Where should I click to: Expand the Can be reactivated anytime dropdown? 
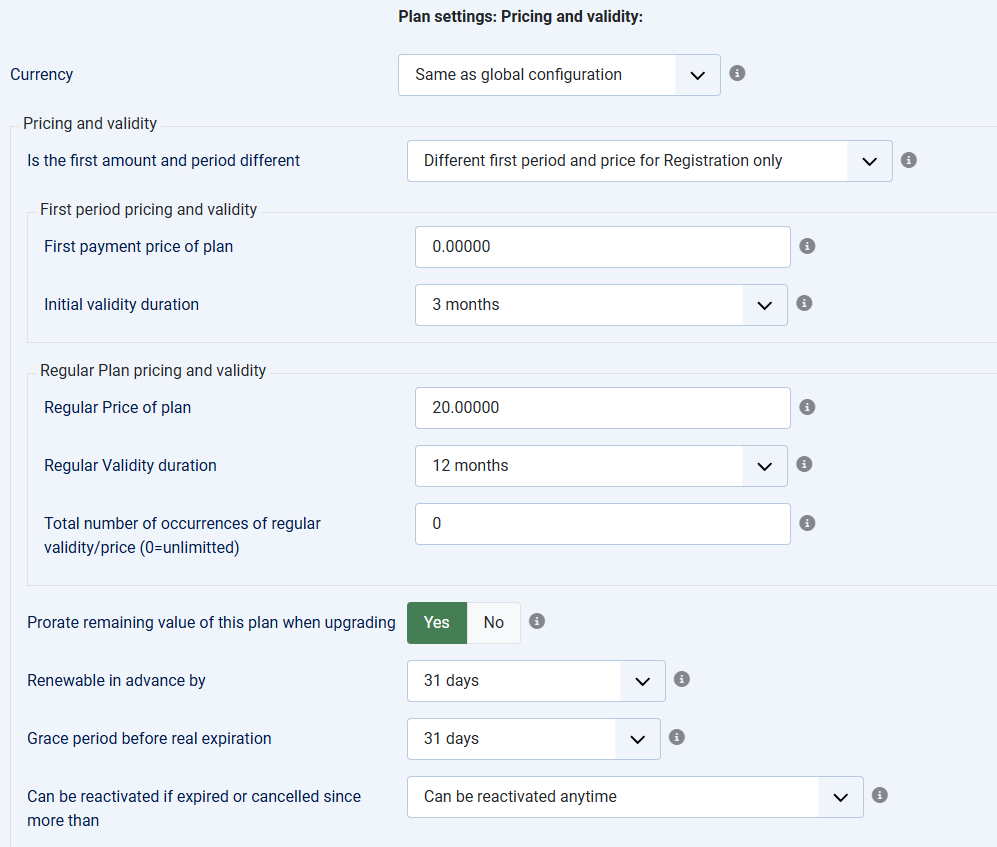pyautogui.click(x=635, y=797)
